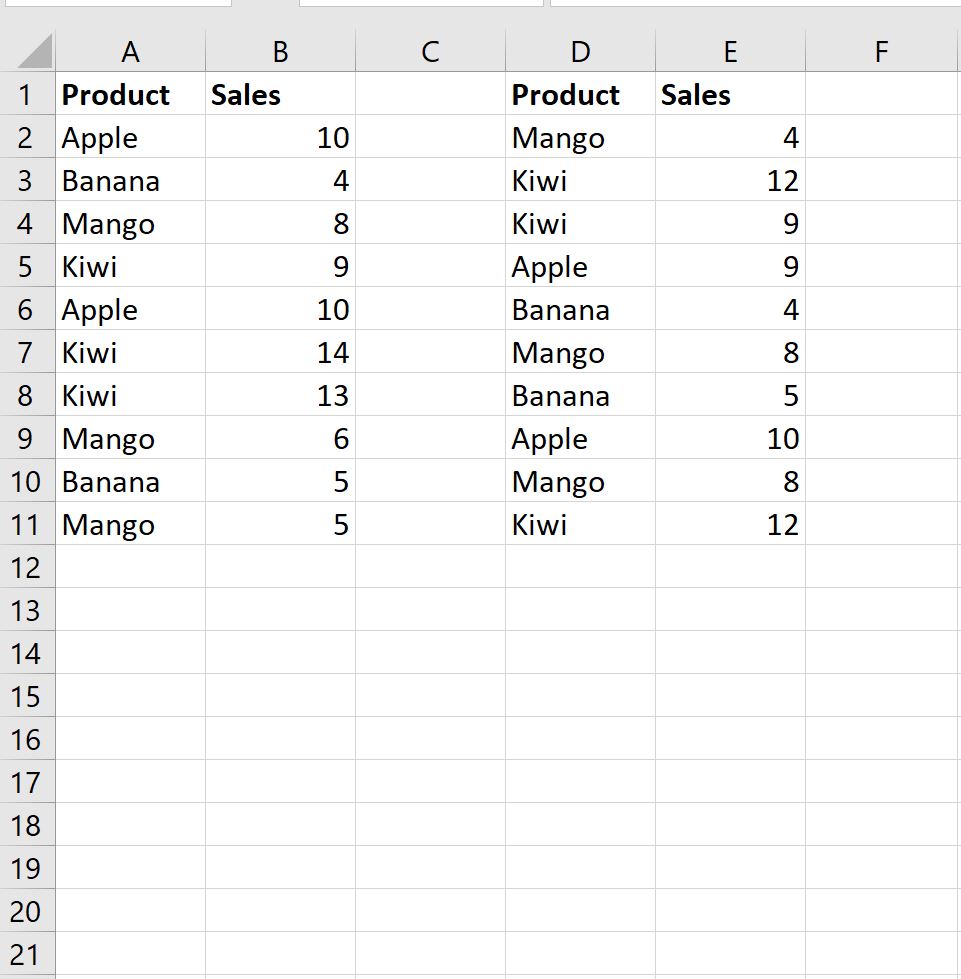Click the Product header cell in column A
This screenshot has width=961, height=979.
pos(130,94)
